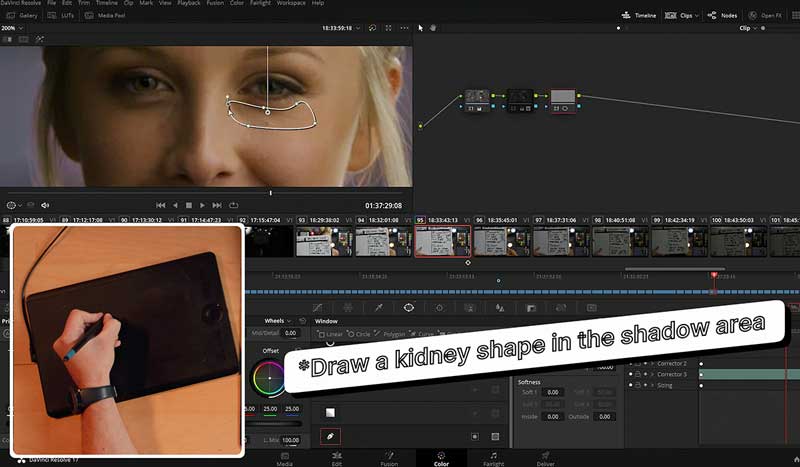Mute viewer audio speaker icon

[45, 205]
